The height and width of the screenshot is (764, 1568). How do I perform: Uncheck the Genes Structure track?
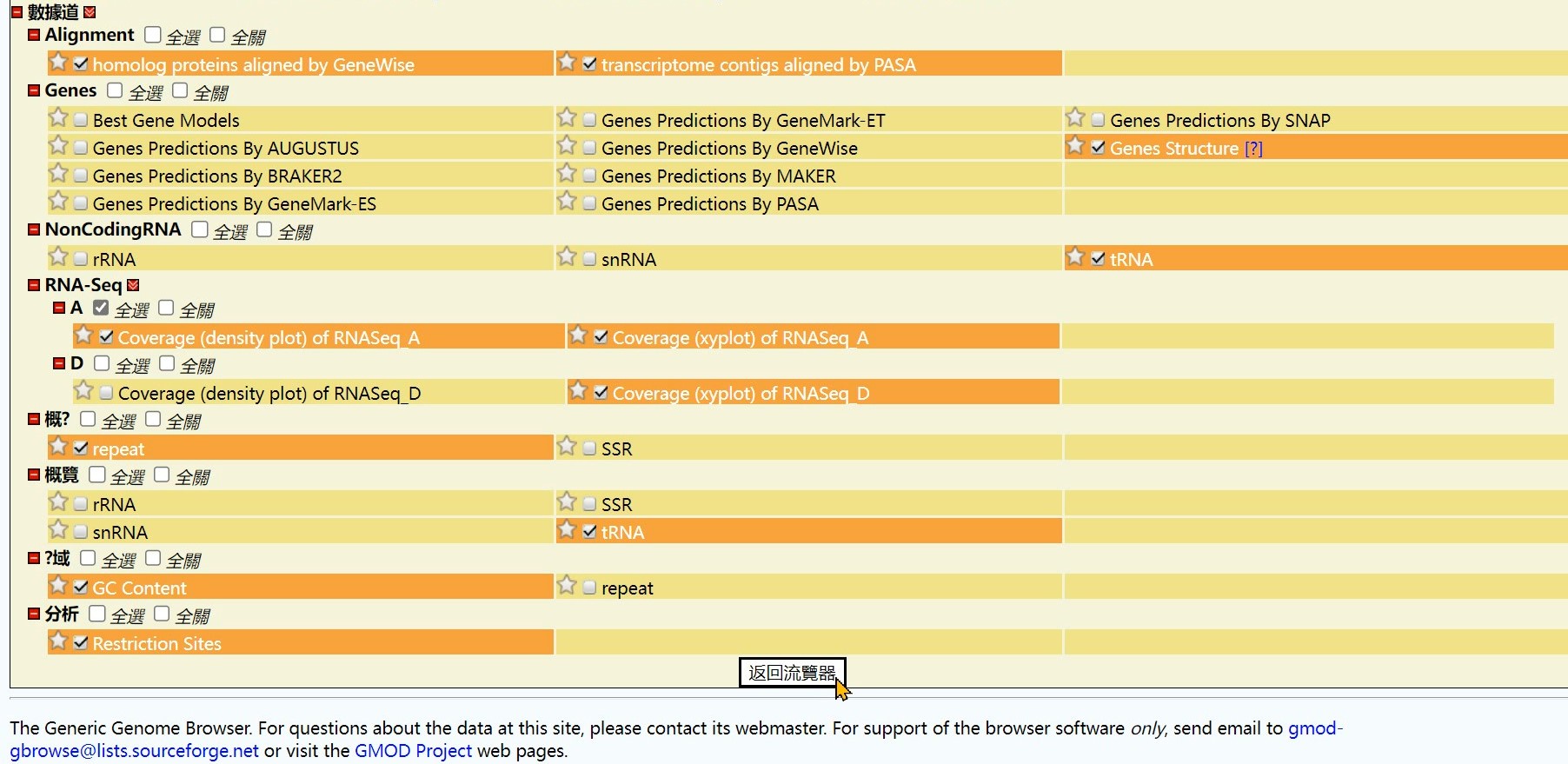1098,148
